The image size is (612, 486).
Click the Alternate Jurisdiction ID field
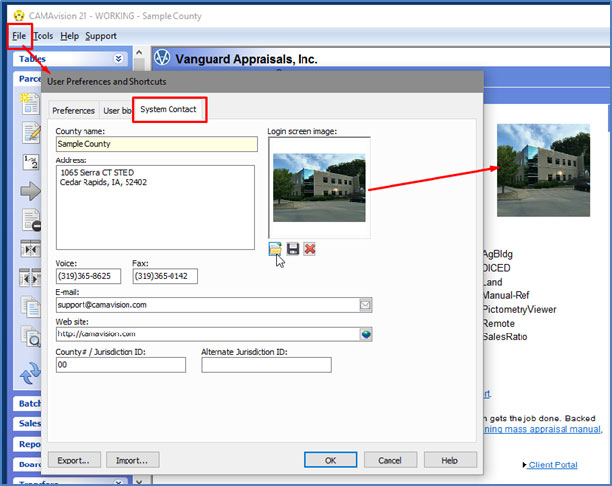[267, 365]
